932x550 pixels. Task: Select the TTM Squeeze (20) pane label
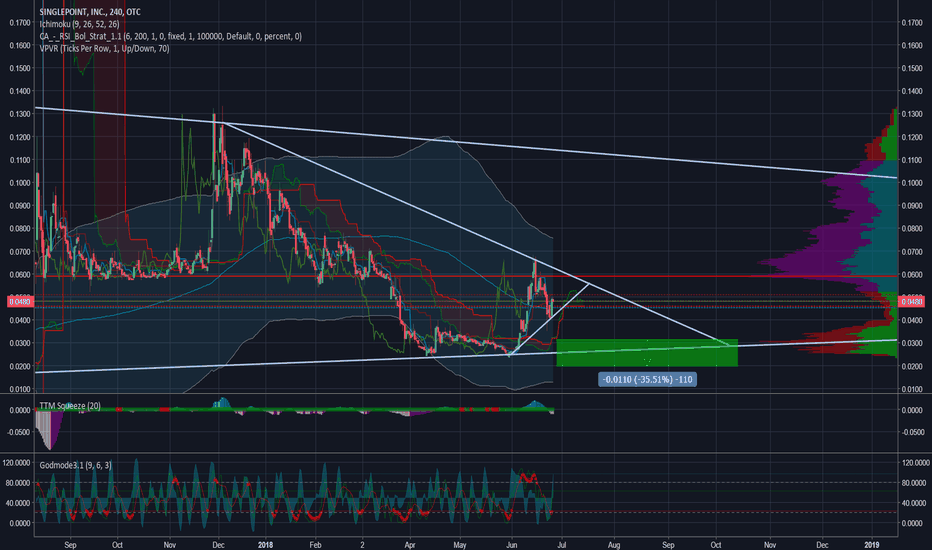70,406
